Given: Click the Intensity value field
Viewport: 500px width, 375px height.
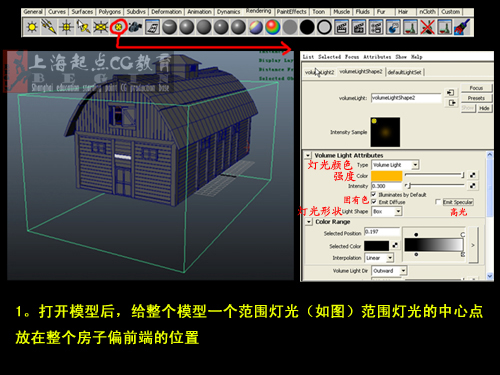Looking at the screenshot, I should tap(387, 186).
